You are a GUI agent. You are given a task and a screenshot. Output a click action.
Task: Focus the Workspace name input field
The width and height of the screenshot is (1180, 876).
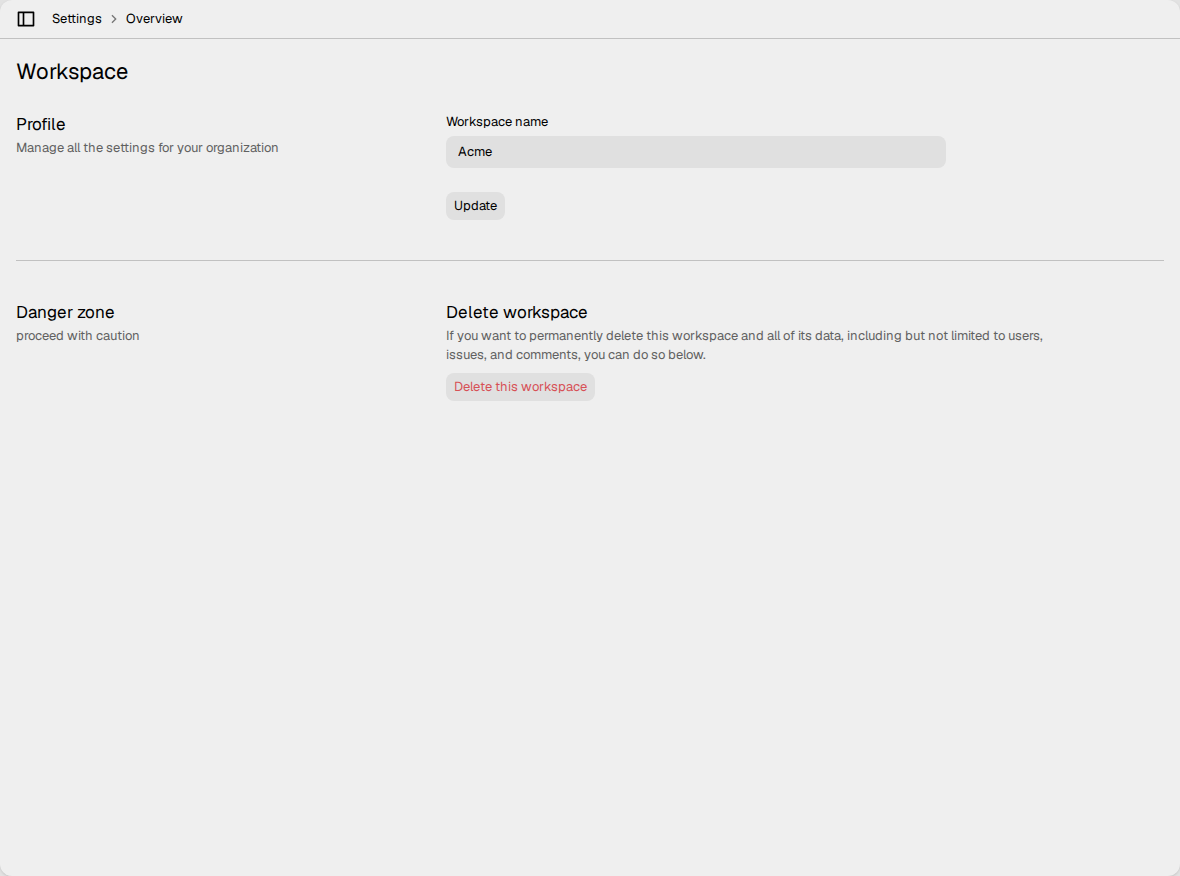coord(695,152)
